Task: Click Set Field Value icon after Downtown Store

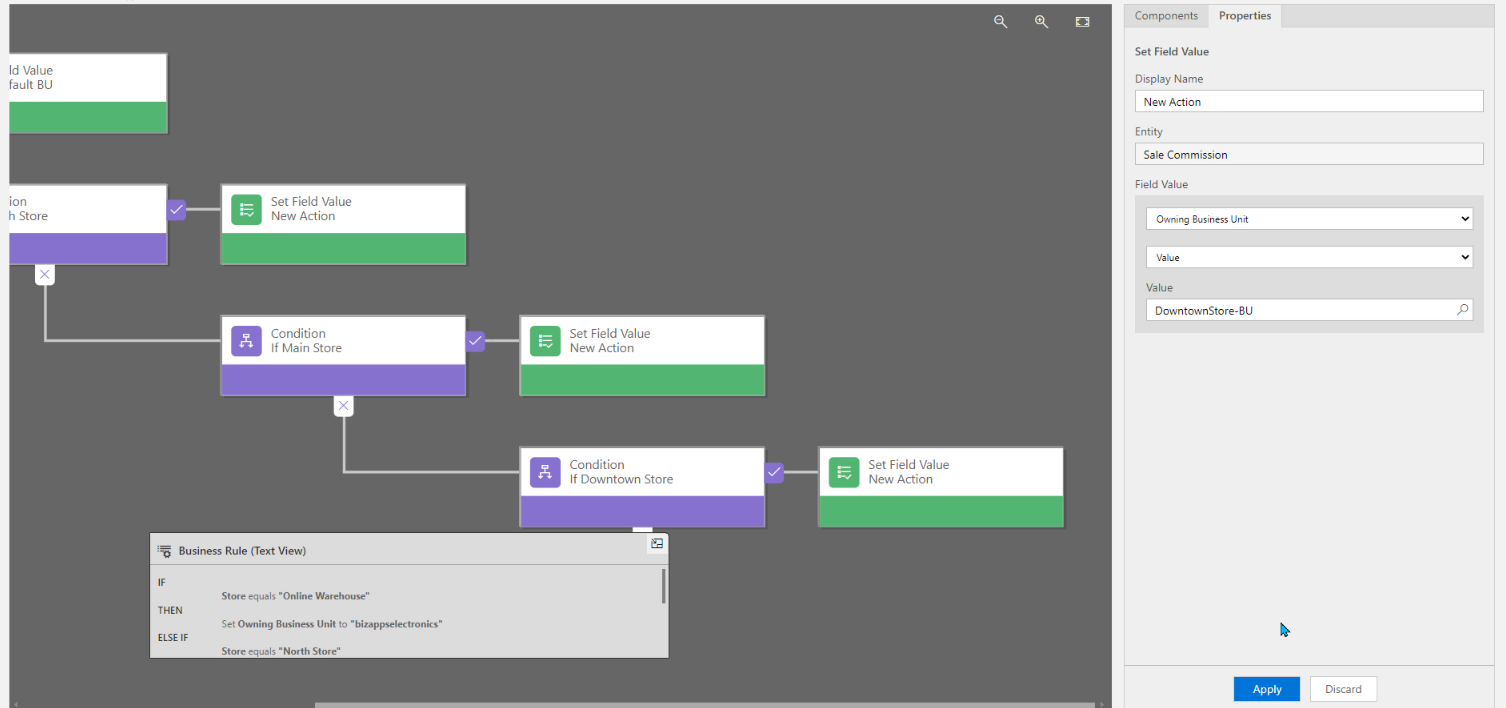Action: click(x=844, y=472)
